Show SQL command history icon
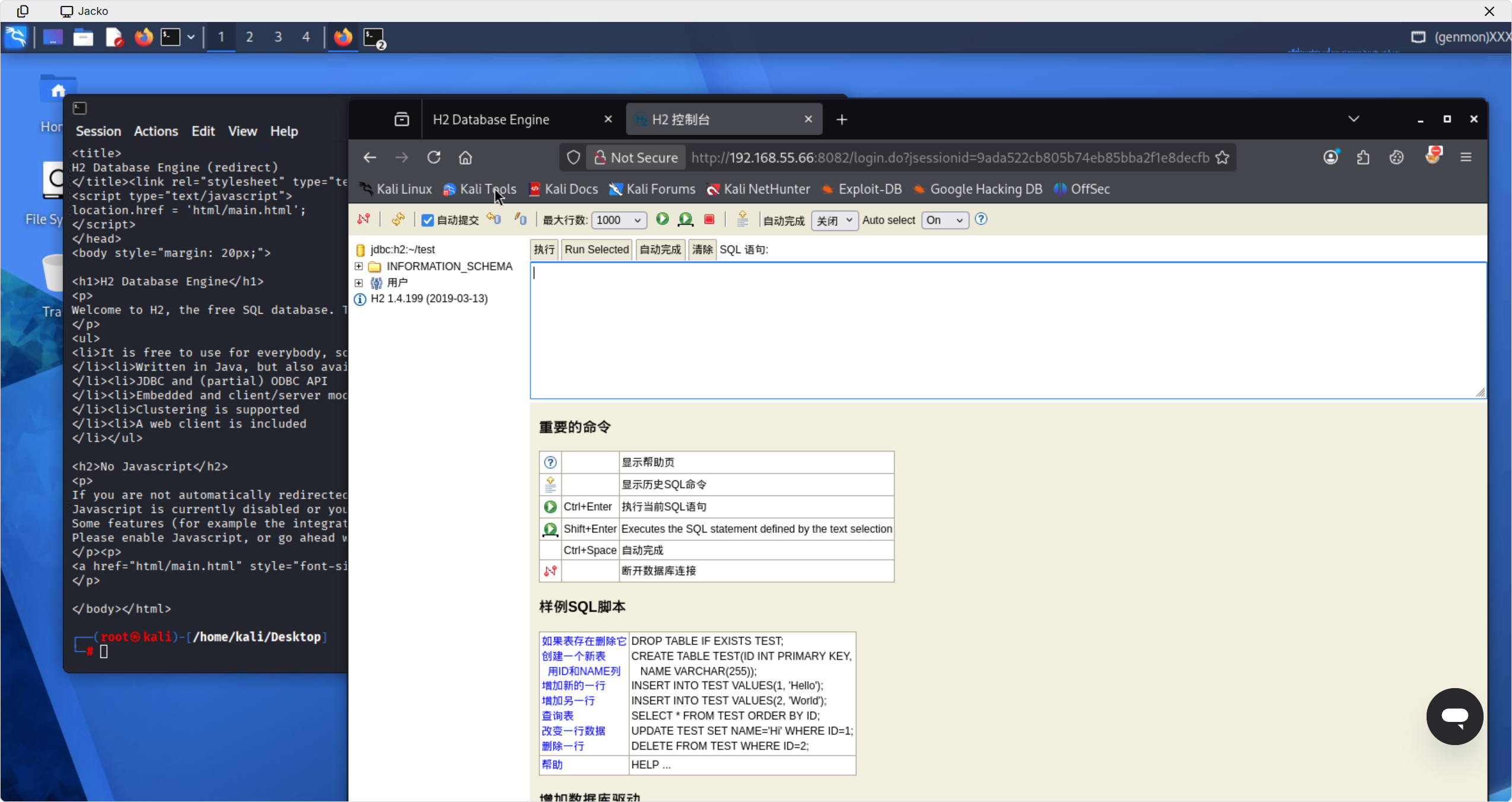The height and width of the screenshot is (802, 1512). (742, 219)
